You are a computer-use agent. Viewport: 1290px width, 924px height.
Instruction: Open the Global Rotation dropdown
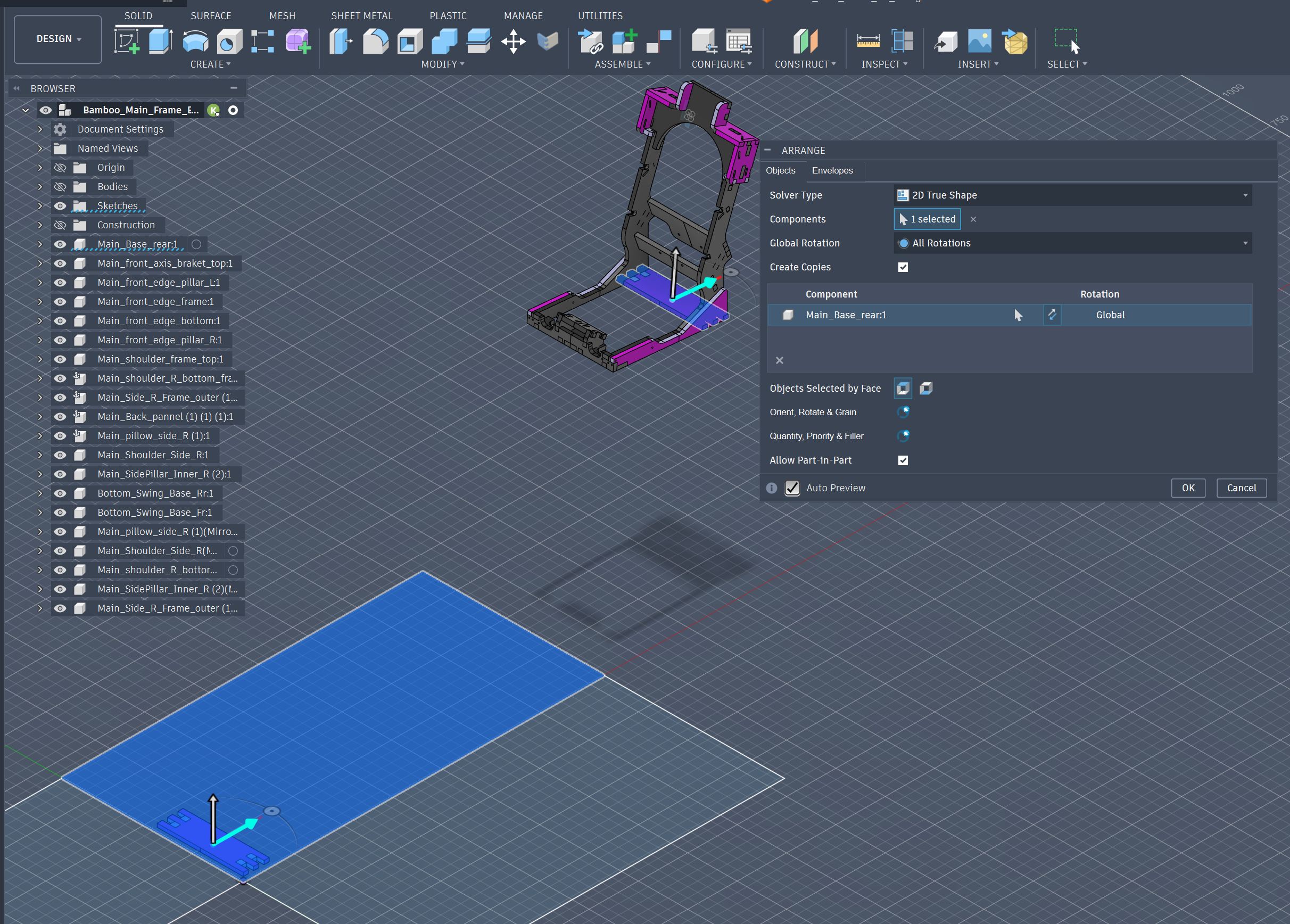[x=1072, y=243]
